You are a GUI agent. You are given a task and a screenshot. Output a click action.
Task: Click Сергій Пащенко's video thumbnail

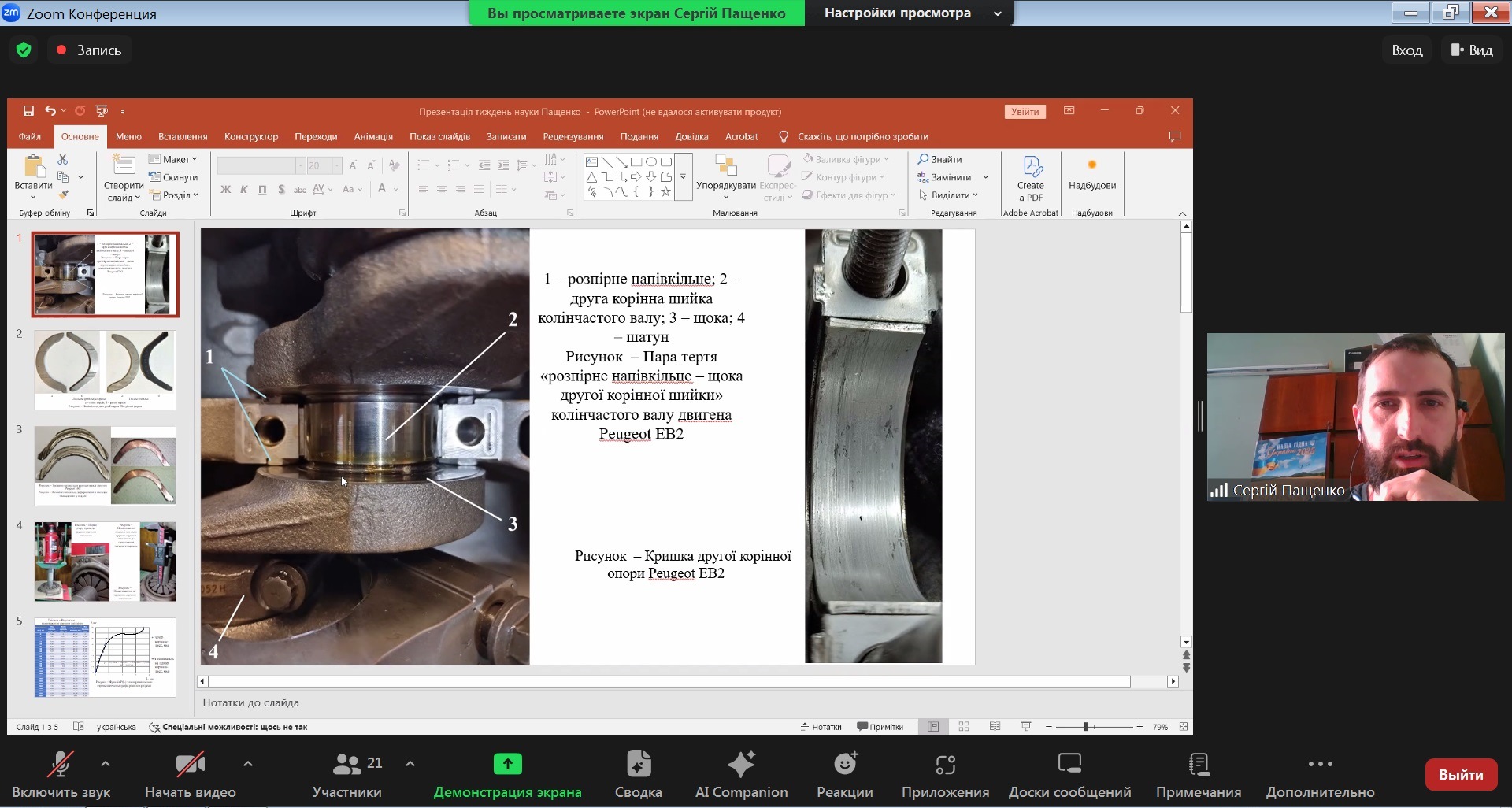click(x=1354, y=417)
